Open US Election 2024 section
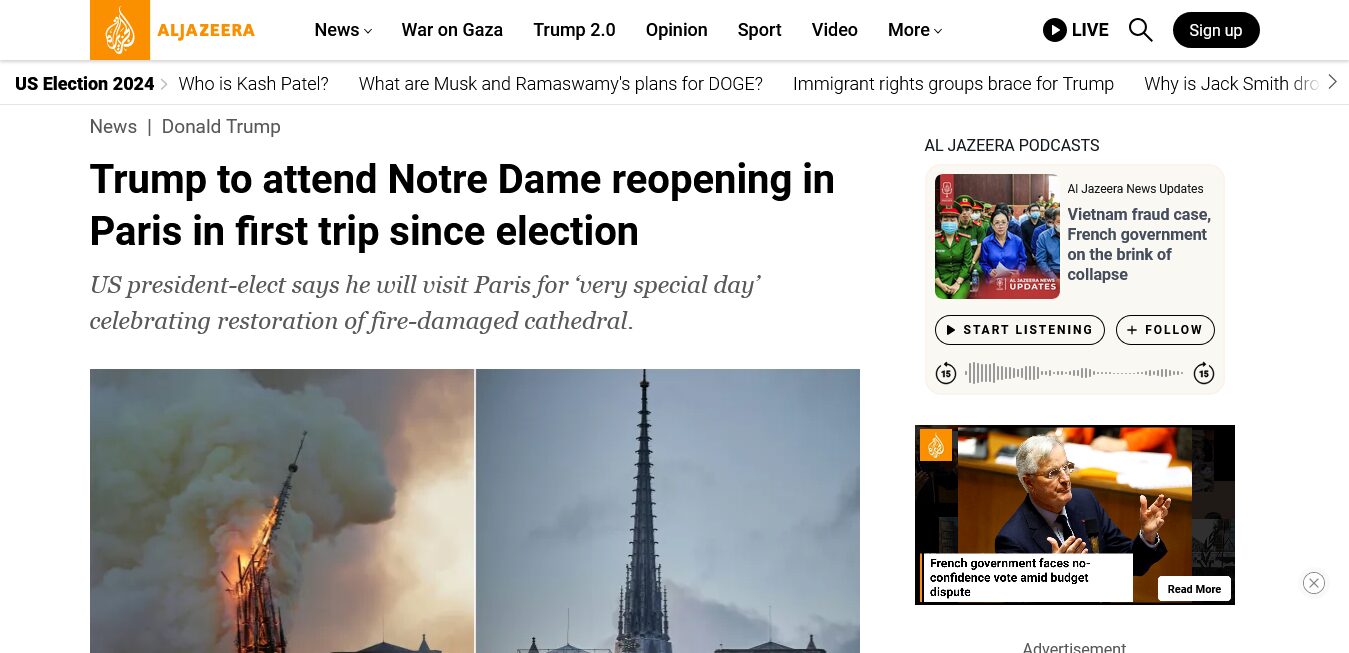 [x=84, y=84]
